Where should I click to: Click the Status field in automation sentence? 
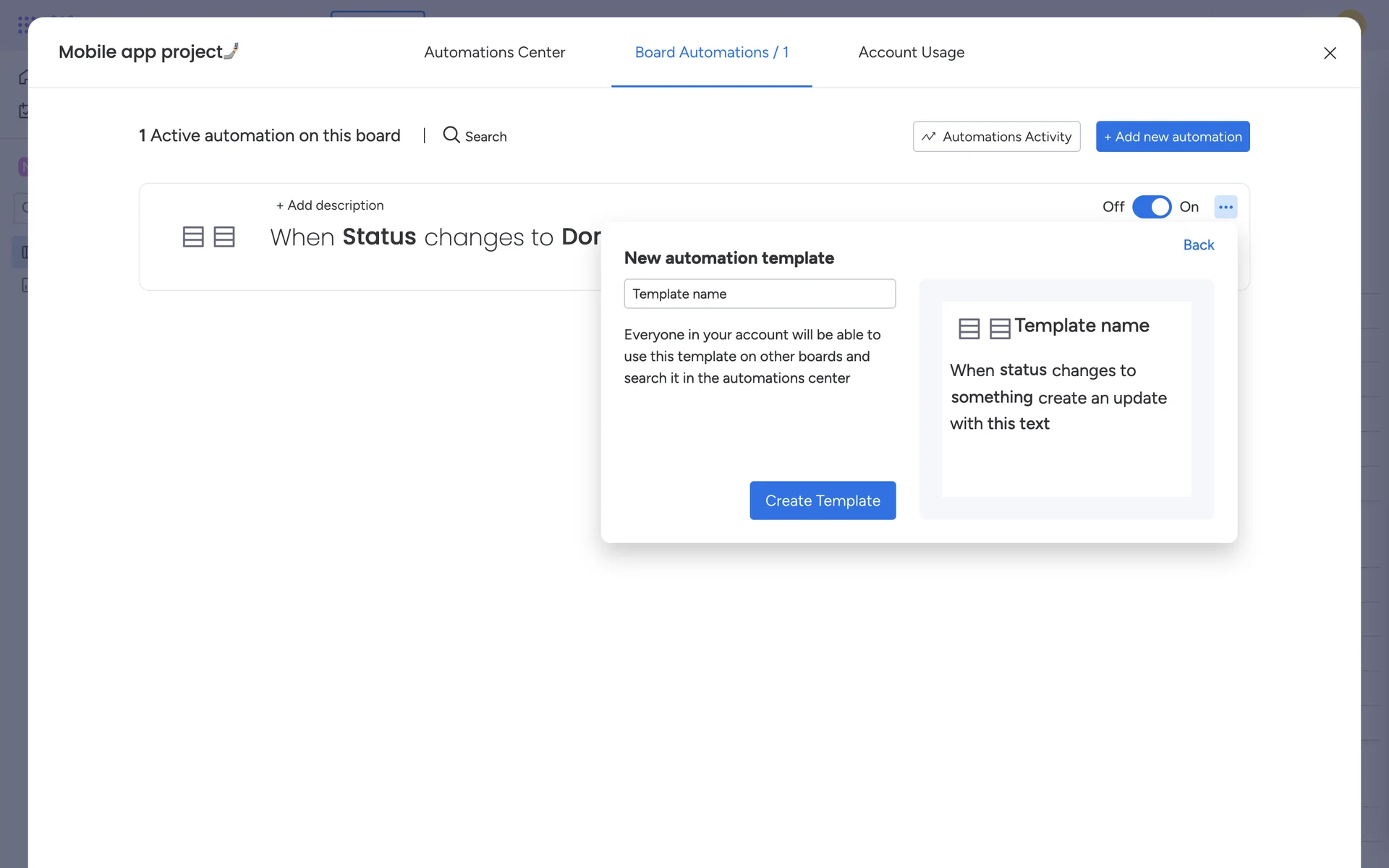(x=379, y=237)
